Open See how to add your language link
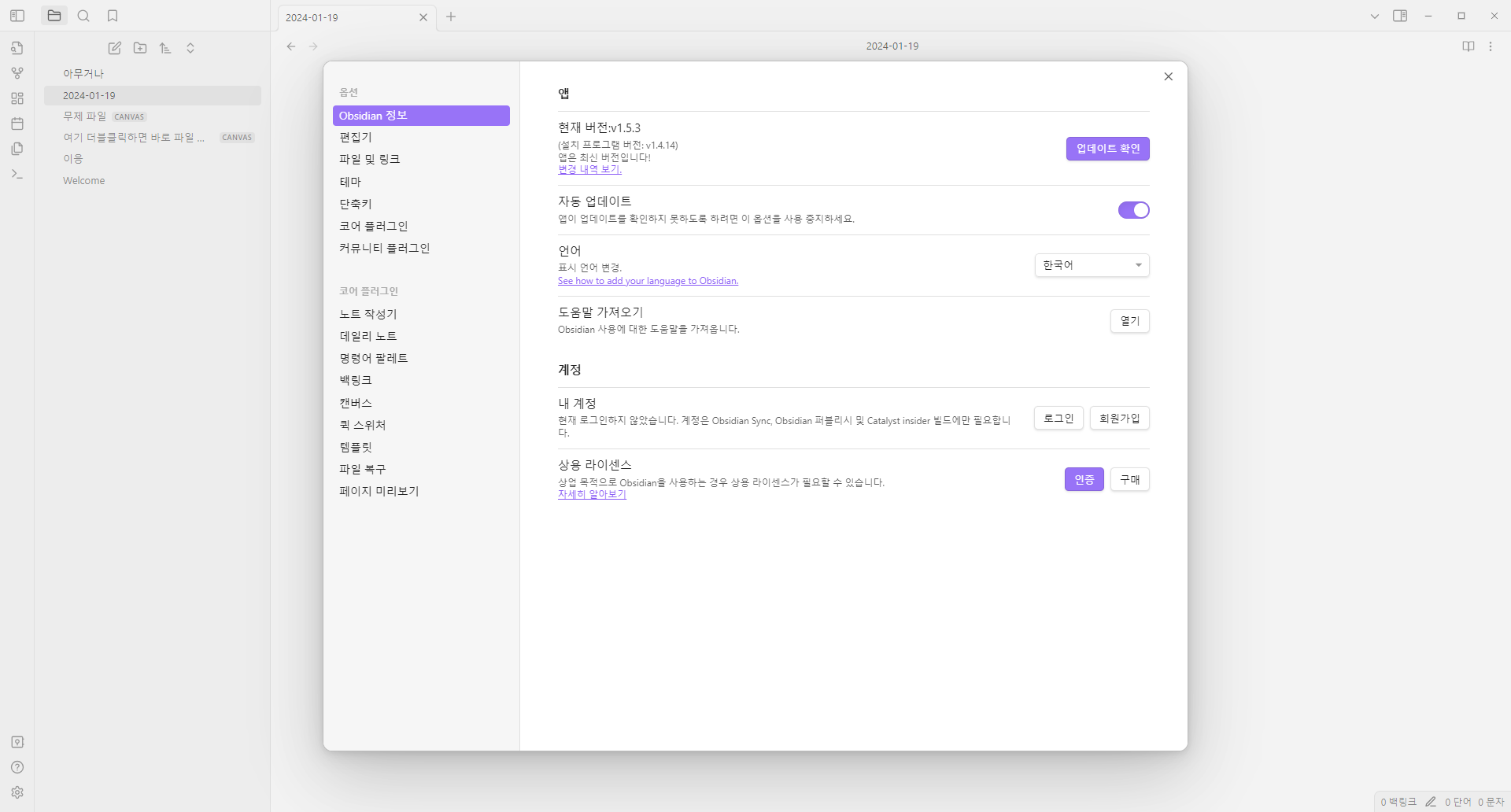 click(x=648, y=281)
